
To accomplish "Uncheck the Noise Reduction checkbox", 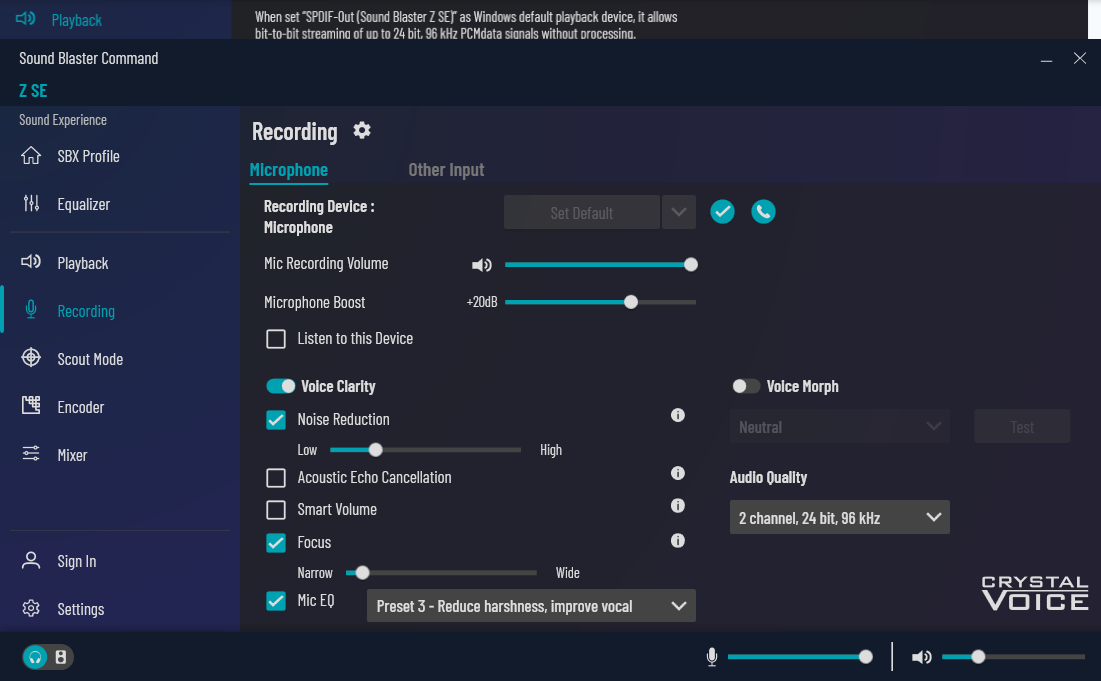I will pyautogui.click(x=276, y=420).
